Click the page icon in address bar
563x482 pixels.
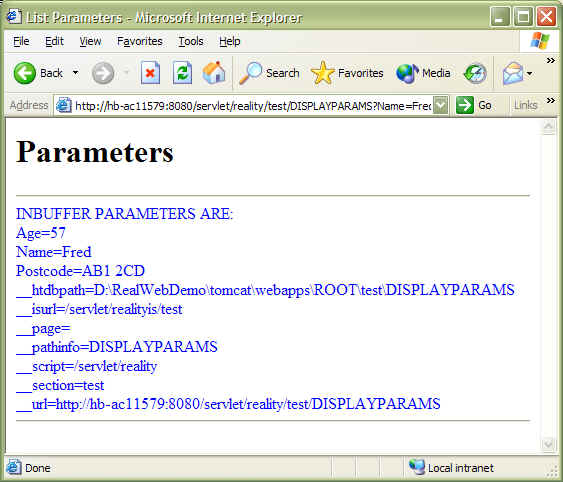pyautogui.click(x=64, y=105)
